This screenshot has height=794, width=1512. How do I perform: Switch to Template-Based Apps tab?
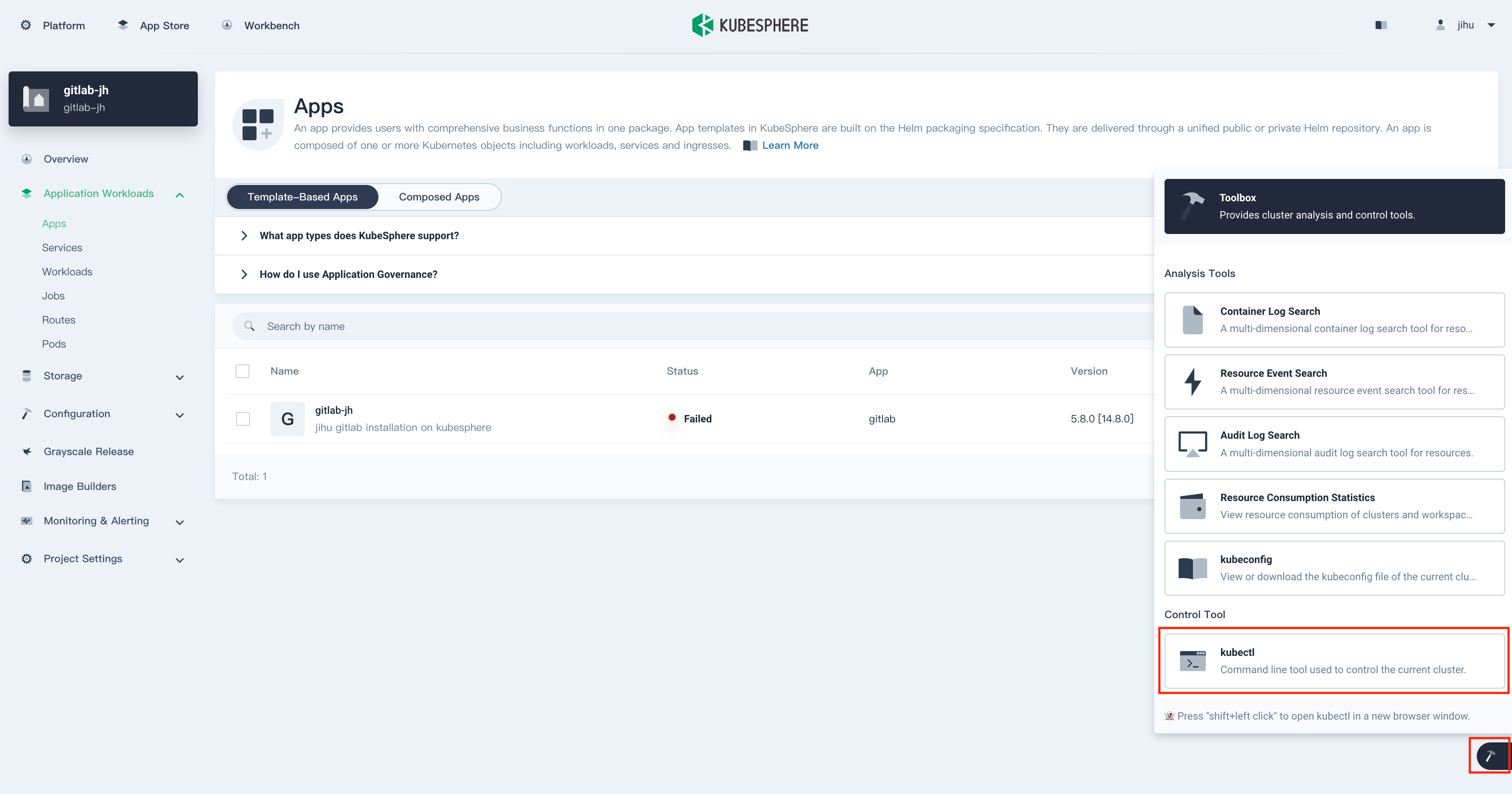click(x=302, y=197)
